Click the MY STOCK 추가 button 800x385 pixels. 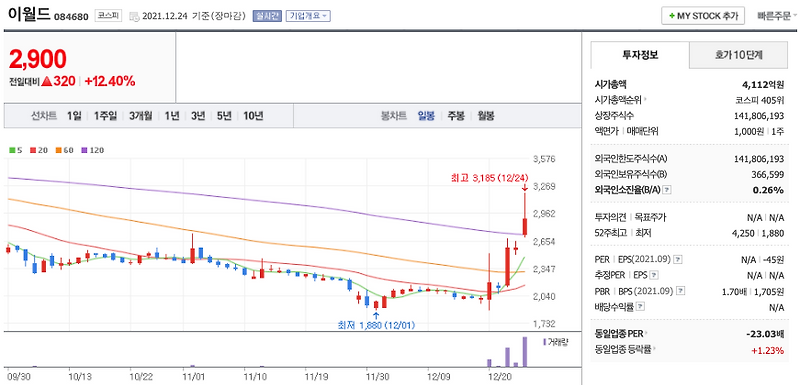(703, 16)
